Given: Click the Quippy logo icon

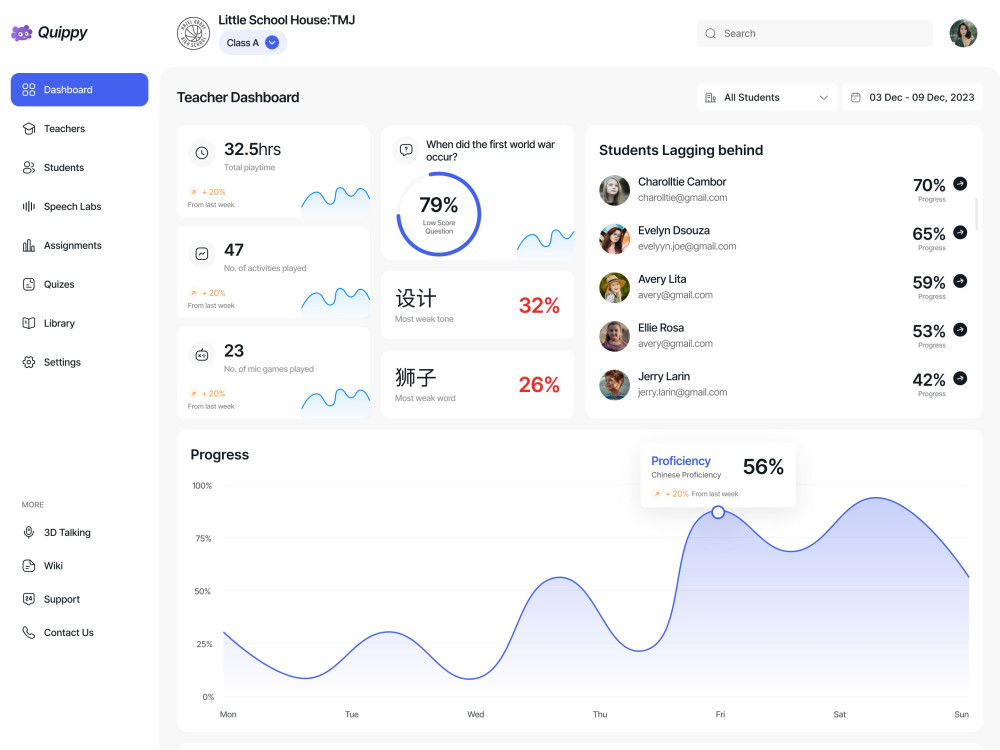Looking at the screenshot, I should pyautogui.click(x=22, y=33).
